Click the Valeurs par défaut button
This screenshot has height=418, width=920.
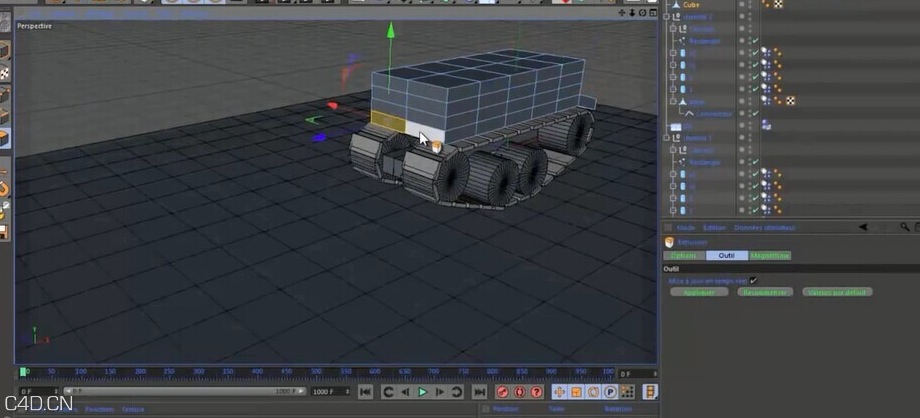[836, 292]
